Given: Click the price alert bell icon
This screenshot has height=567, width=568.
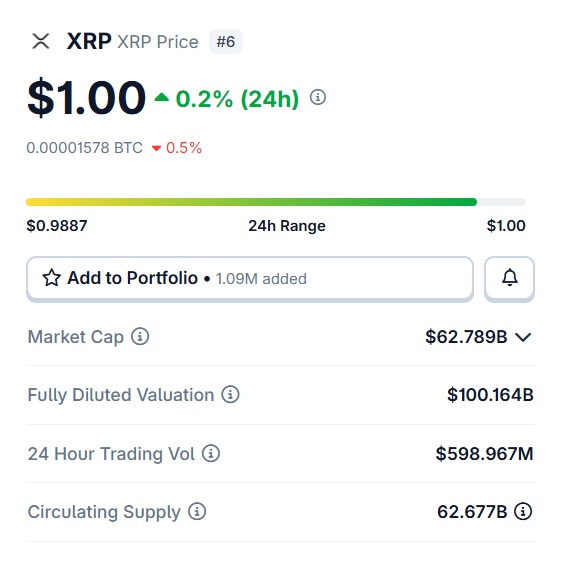Looking at the screenshot, I should tap(509, 278).
